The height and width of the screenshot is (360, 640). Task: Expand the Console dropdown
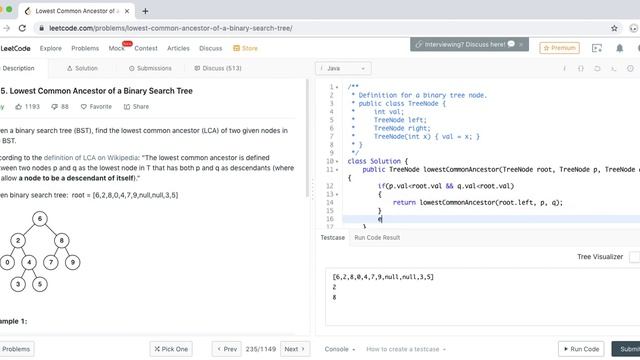pyautogui.click(x=340, y=349)
